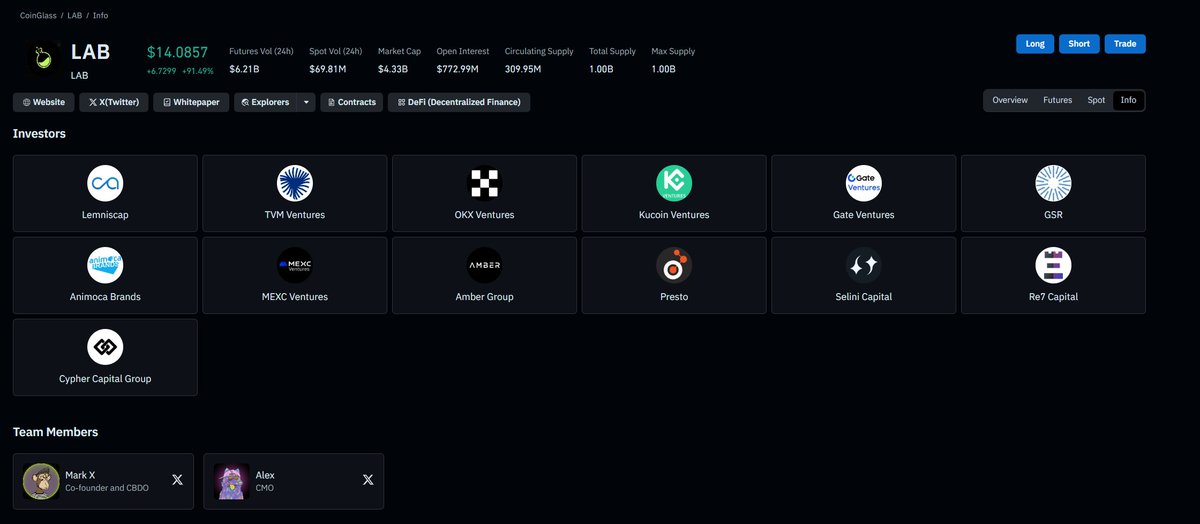
Task: Click the blue Short button
Action: tap(1079, 44)
